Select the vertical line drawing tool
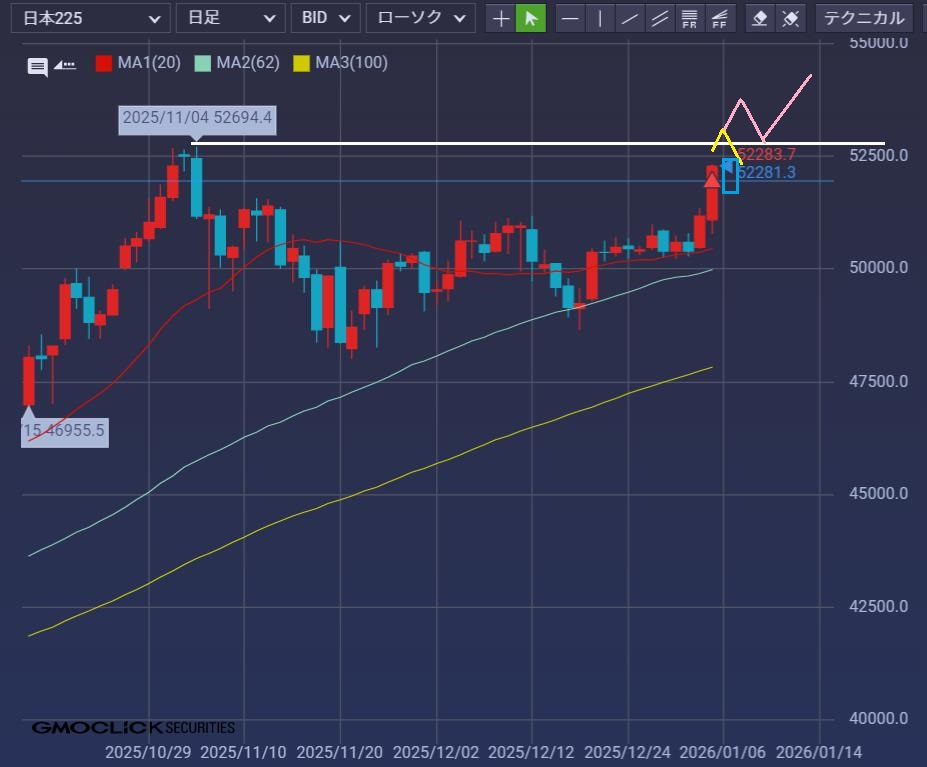927x767 pixels. point(600,18)
